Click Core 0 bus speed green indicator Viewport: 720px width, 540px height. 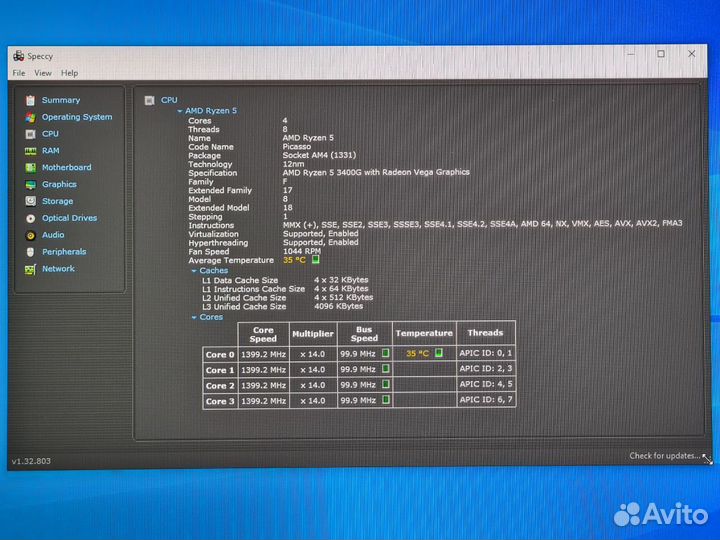point(386,353)
